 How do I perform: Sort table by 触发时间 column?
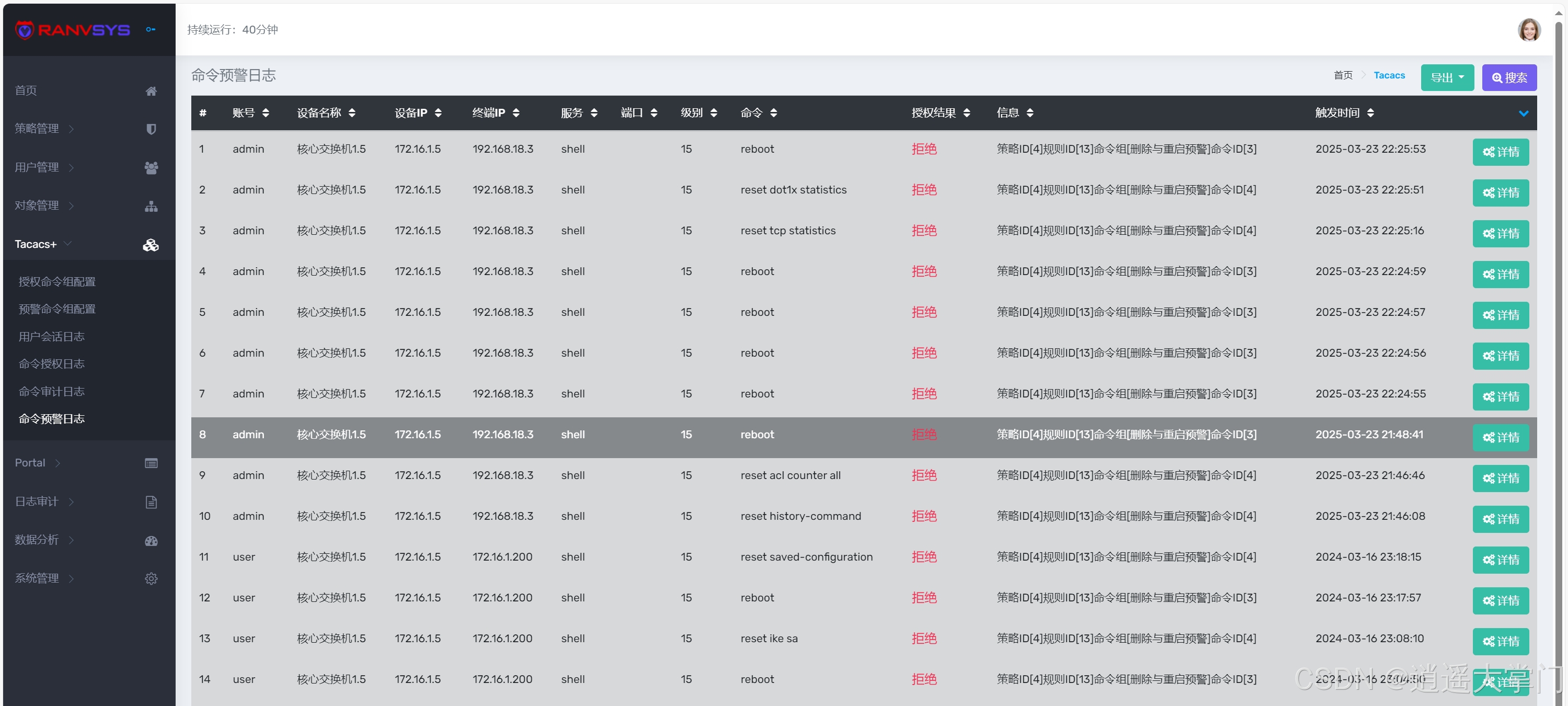tap(1370, 112)
